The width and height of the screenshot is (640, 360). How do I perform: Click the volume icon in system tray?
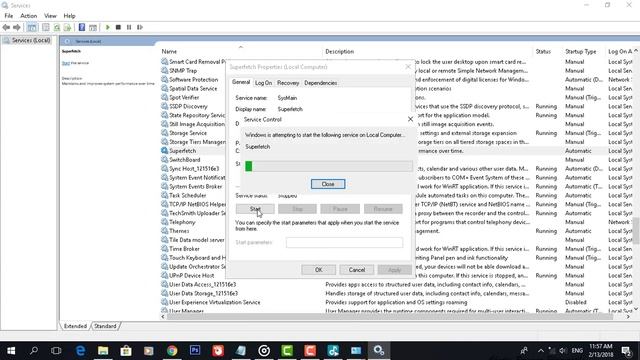tap(563, 351)
